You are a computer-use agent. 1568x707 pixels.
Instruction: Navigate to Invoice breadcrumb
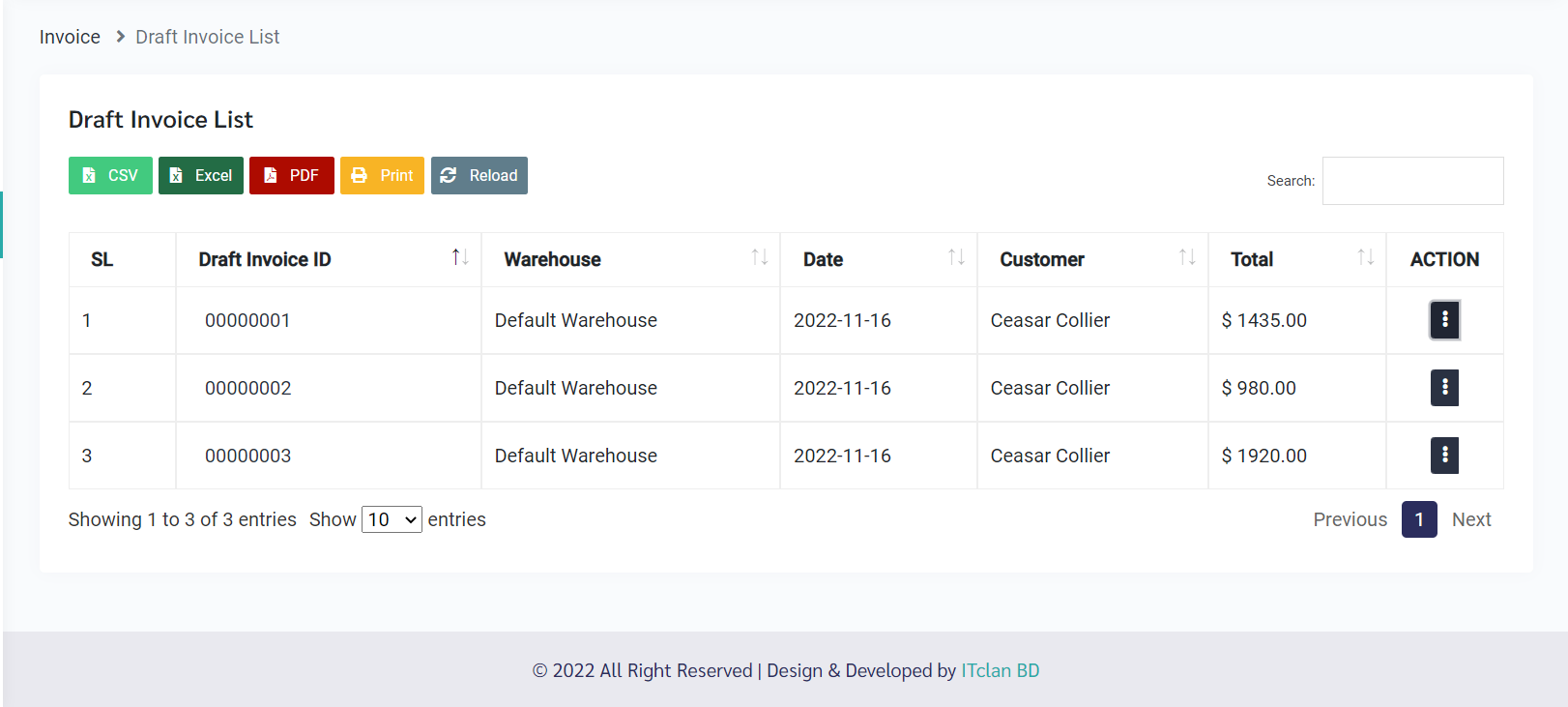click(x=70, y=37)
